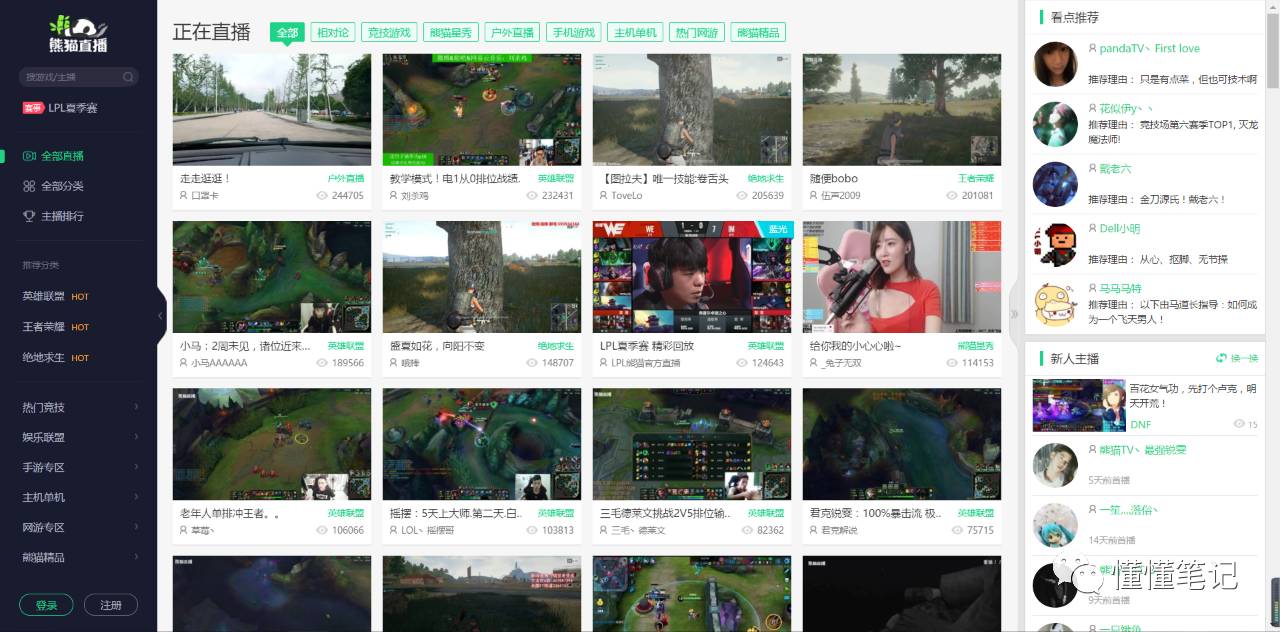The height and width of the screenshot is (632, 1280).
Task: Click the eye viewers icon beside 244705
Action: (322, 196)
